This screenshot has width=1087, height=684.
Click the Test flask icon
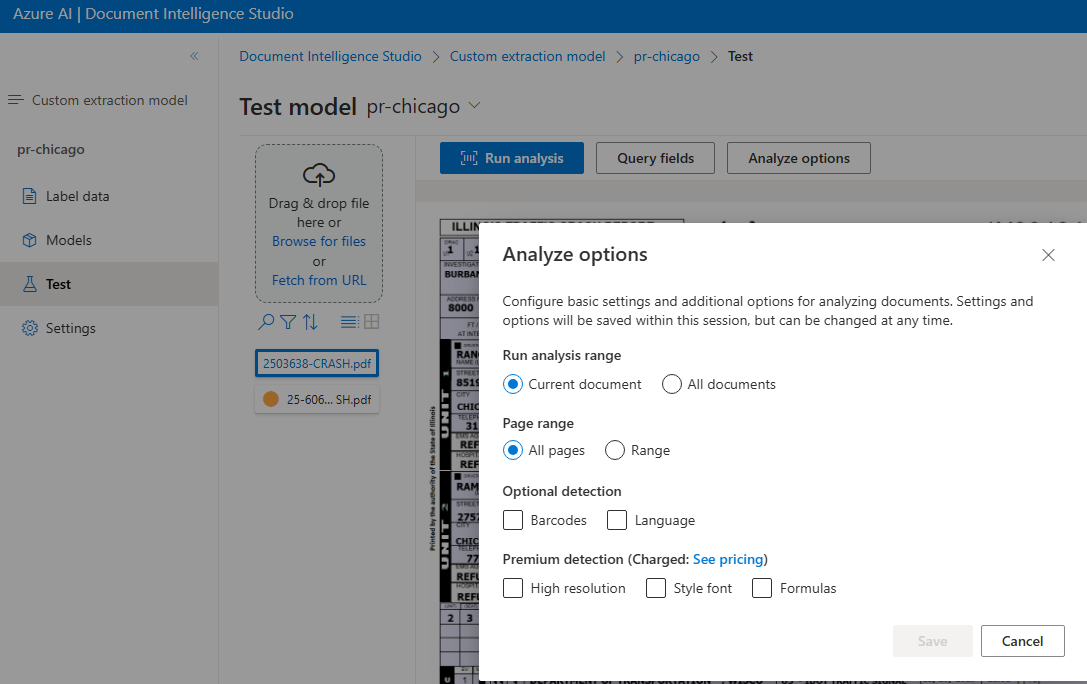click(29, 284)
